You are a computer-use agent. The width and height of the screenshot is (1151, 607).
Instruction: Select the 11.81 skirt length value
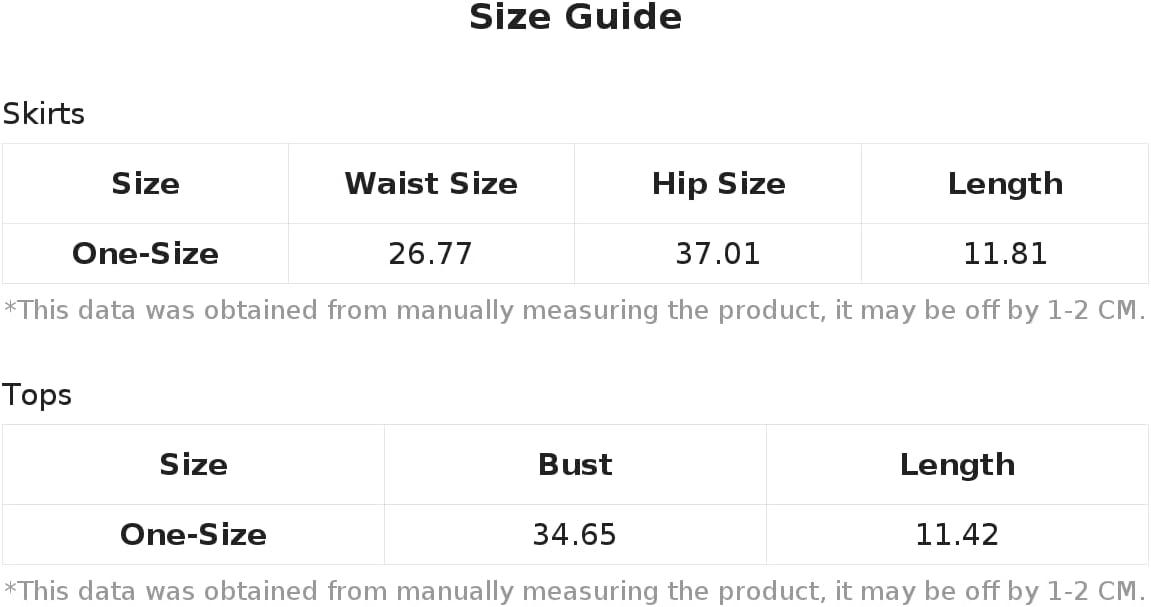tap(1005, 254)
